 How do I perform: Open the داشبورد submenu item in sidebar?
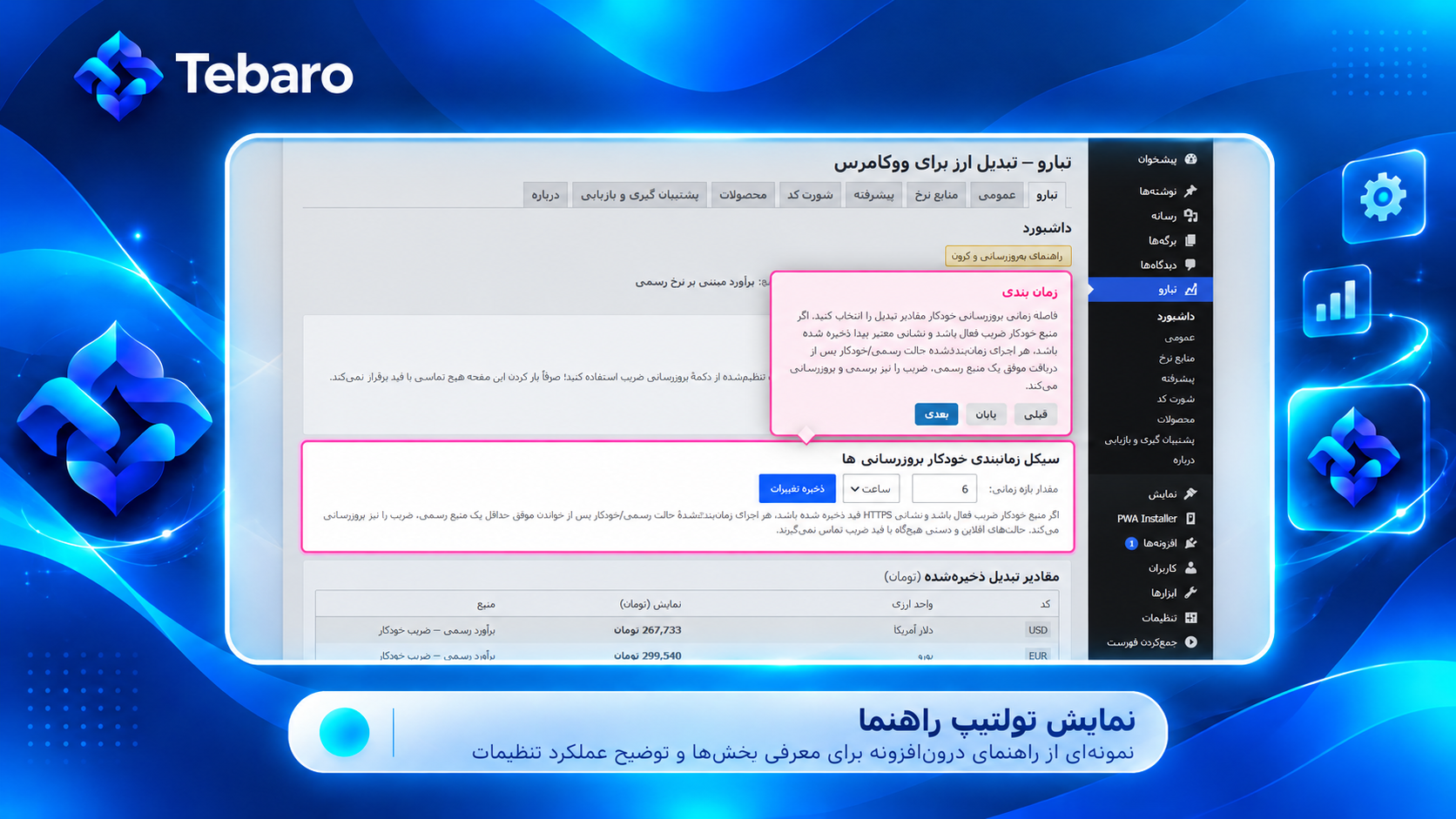(x=1176, y=317)
